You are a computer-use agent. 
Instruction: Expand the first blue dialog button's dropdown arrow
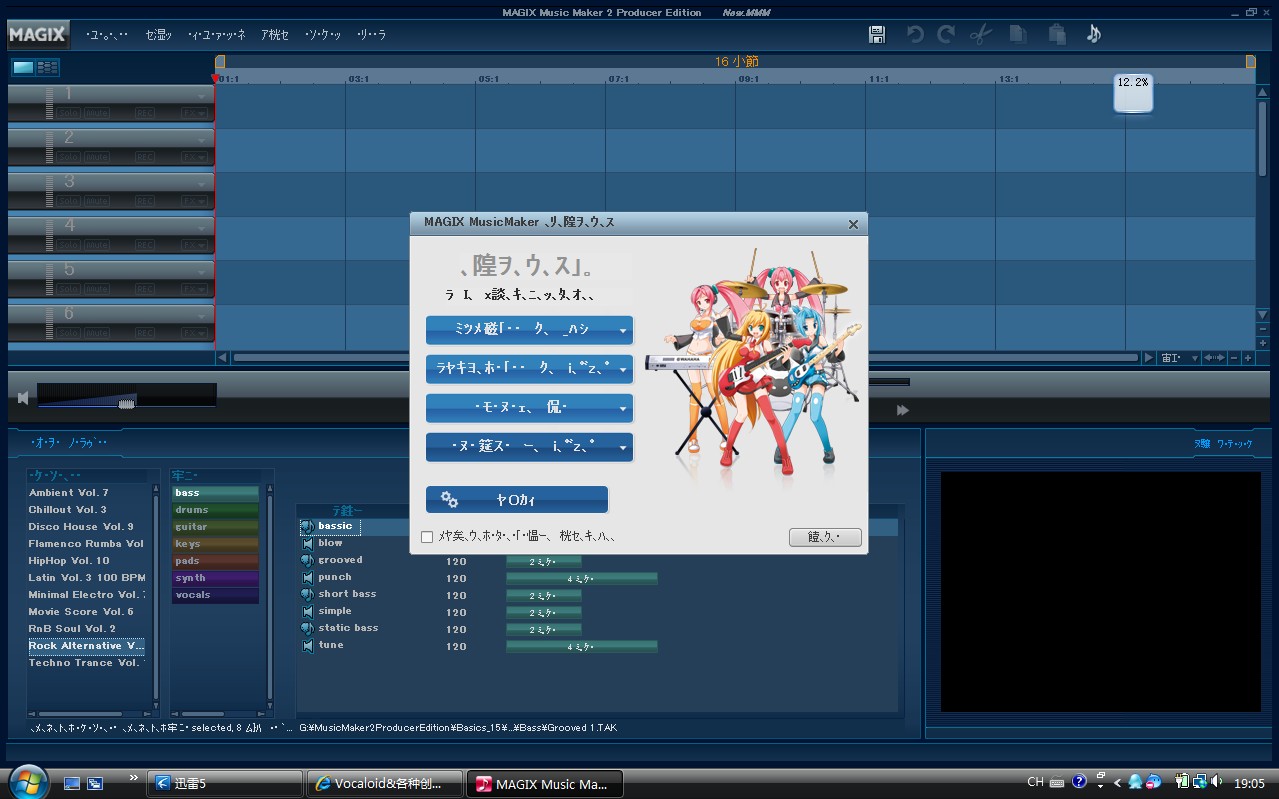pos(623,330)
